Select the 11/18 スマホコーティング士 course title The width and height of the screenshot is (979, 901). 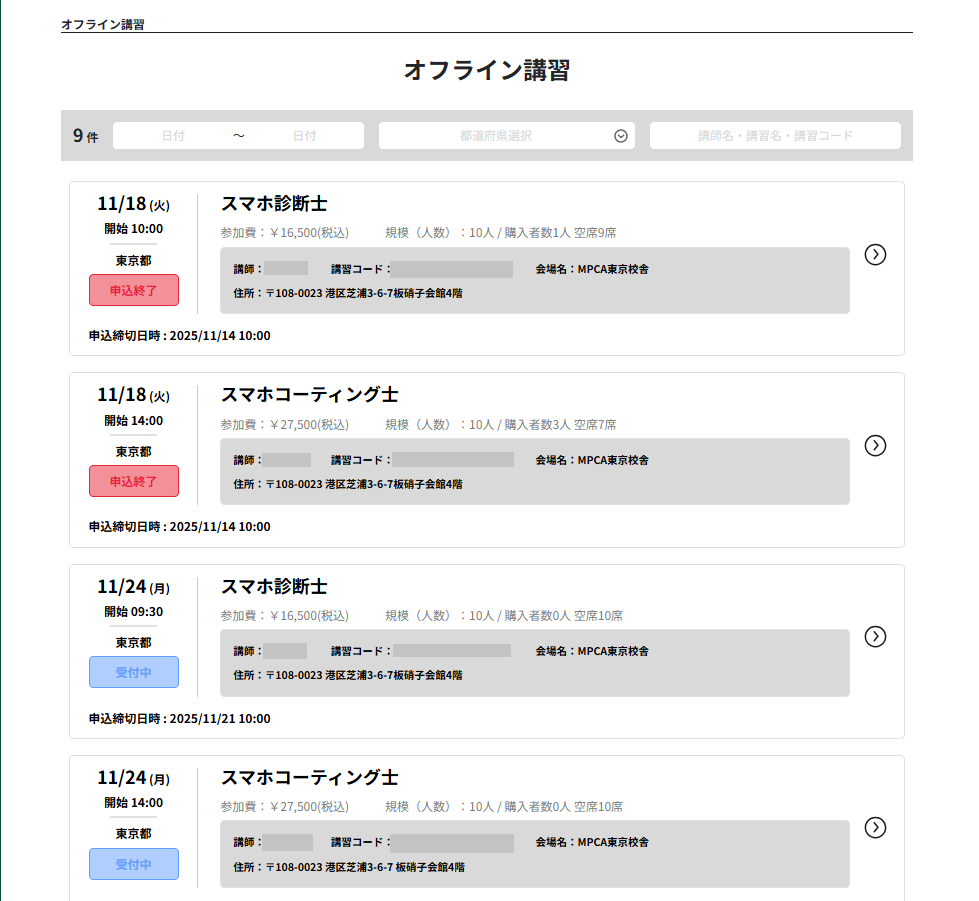click(x=309, y=394)
